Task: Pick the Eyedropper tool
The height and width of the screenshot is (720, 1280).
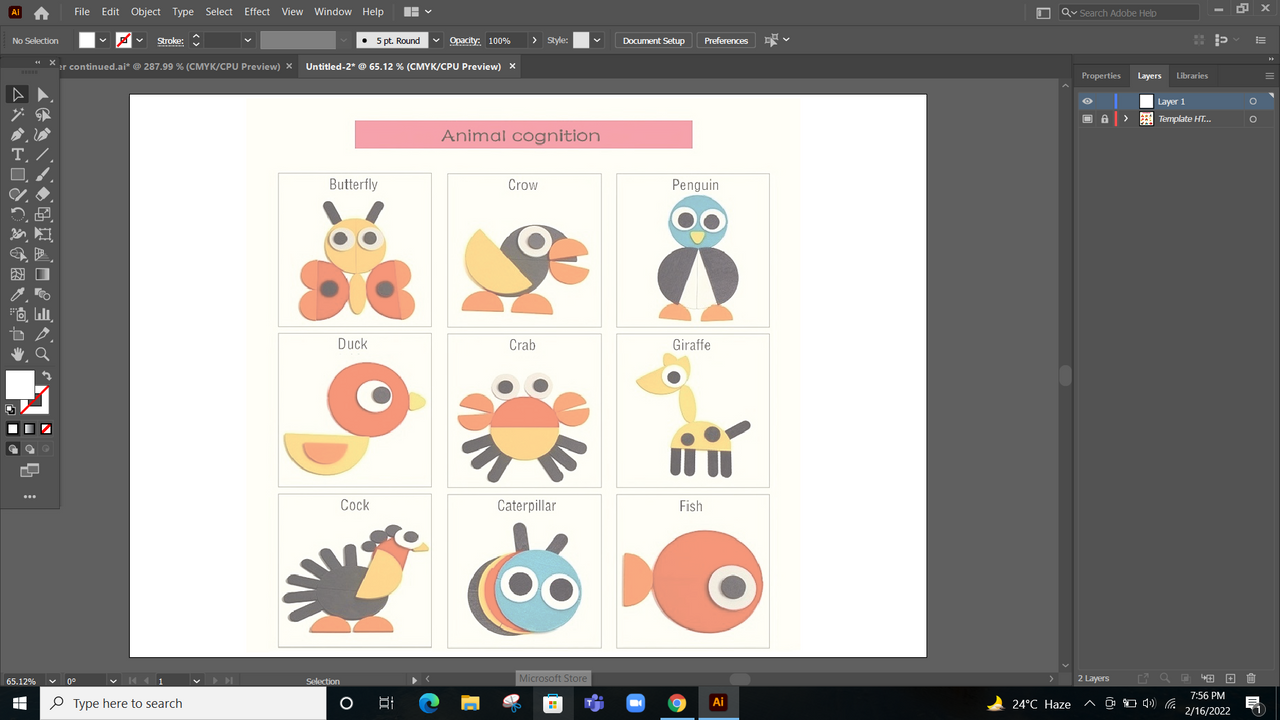Action: click(18, 294)
